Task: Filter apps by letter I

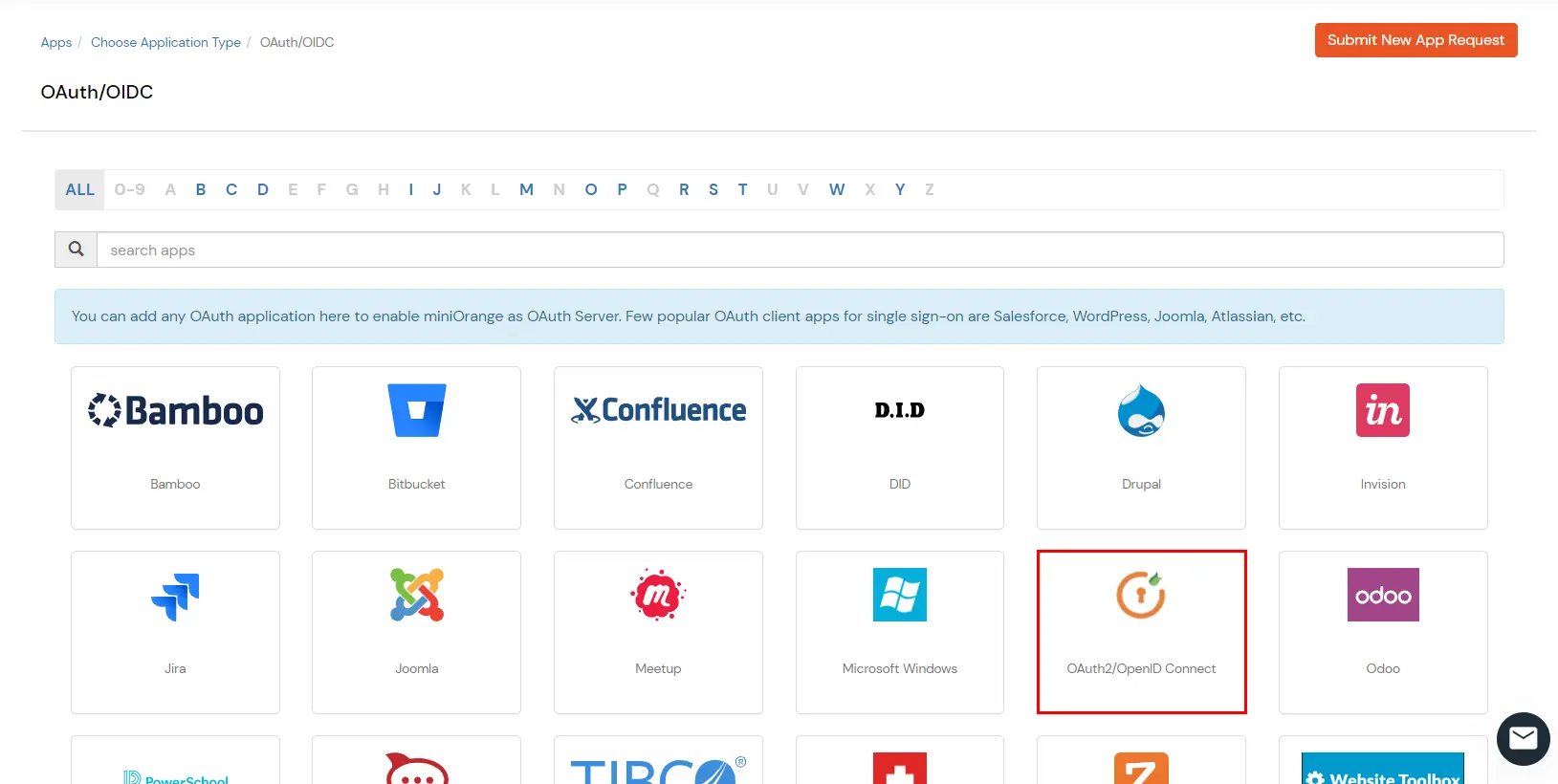Action: click(x=411, y=189)
